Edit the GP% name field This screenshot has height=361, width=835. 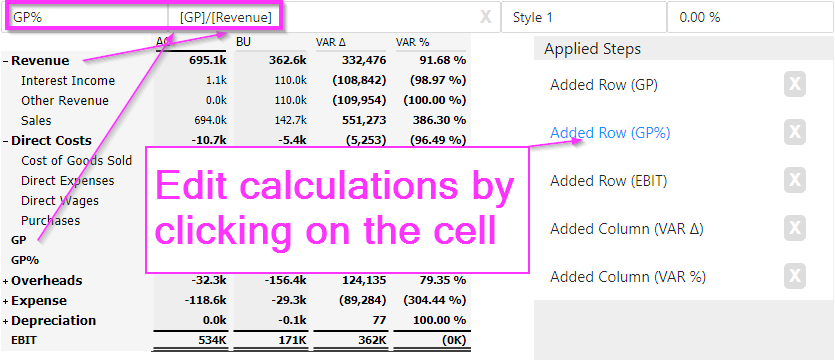pos(88,17)
